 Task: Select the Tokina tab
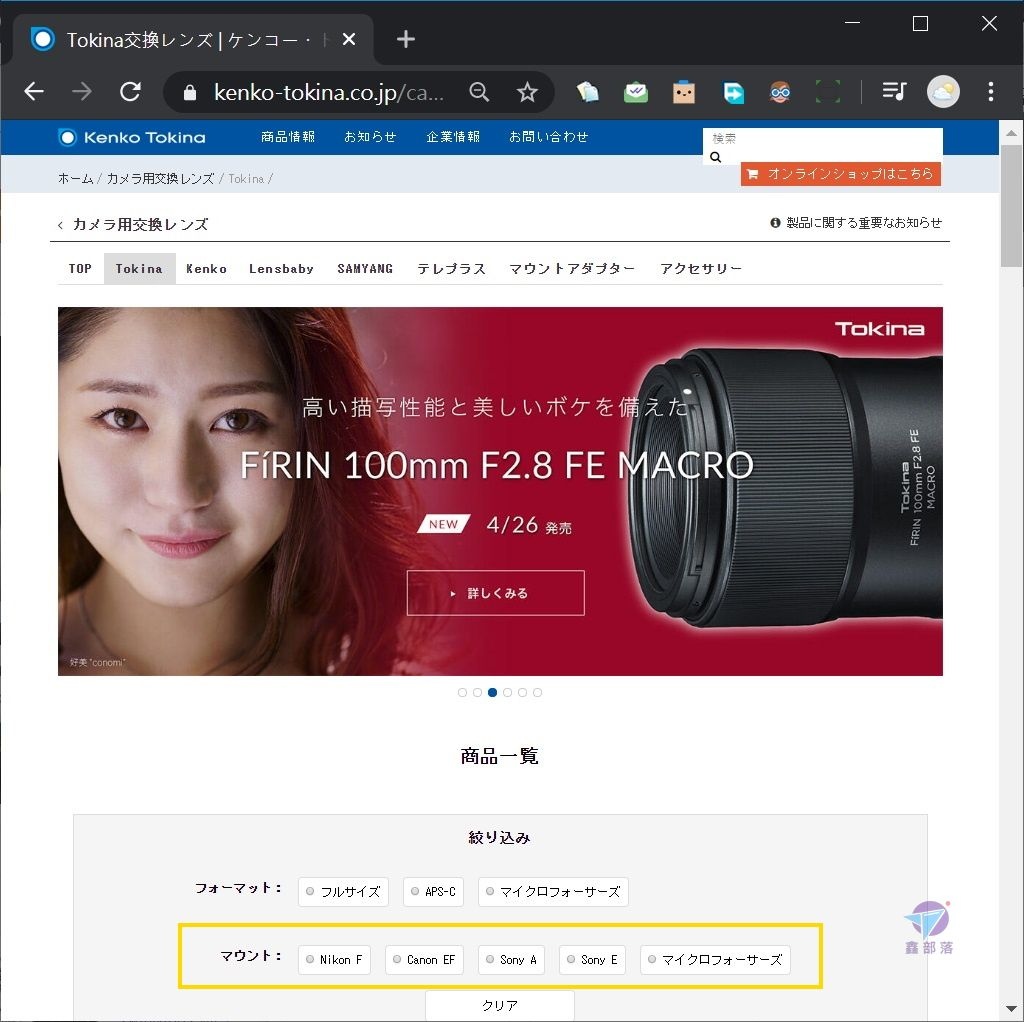(139, 268)
